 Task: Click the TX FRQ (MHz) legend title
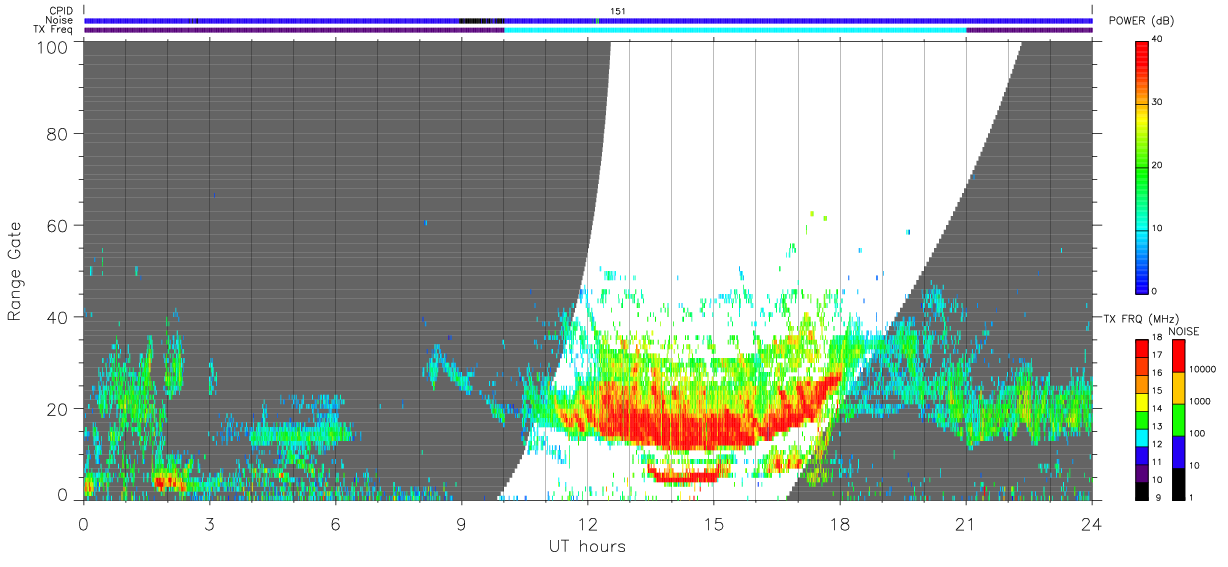[1140, 319]
